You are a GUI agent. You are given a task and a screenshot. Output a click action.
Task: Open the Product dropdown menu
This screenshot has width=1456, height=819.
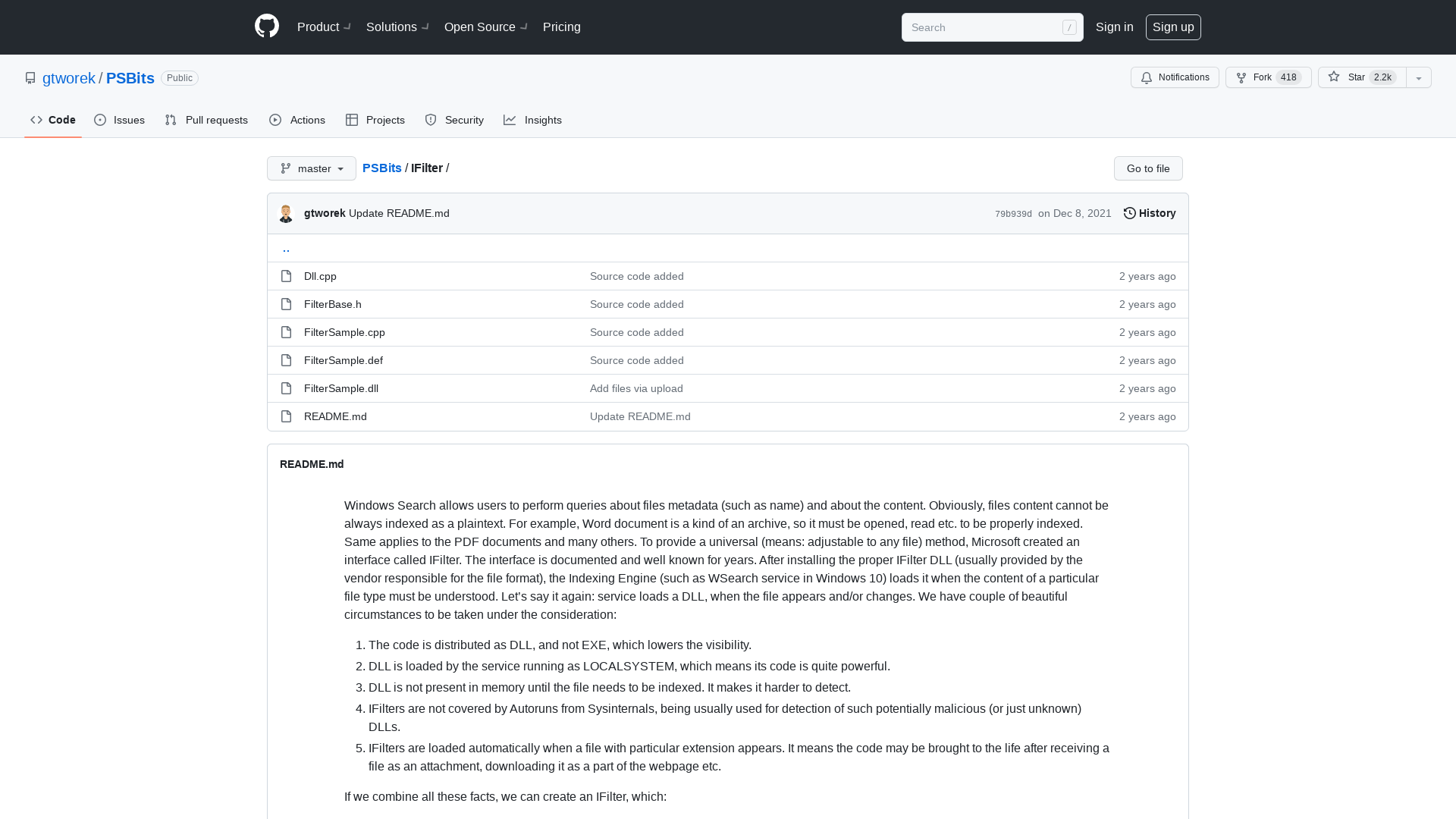pyautogui.click(x=324, y=27)
